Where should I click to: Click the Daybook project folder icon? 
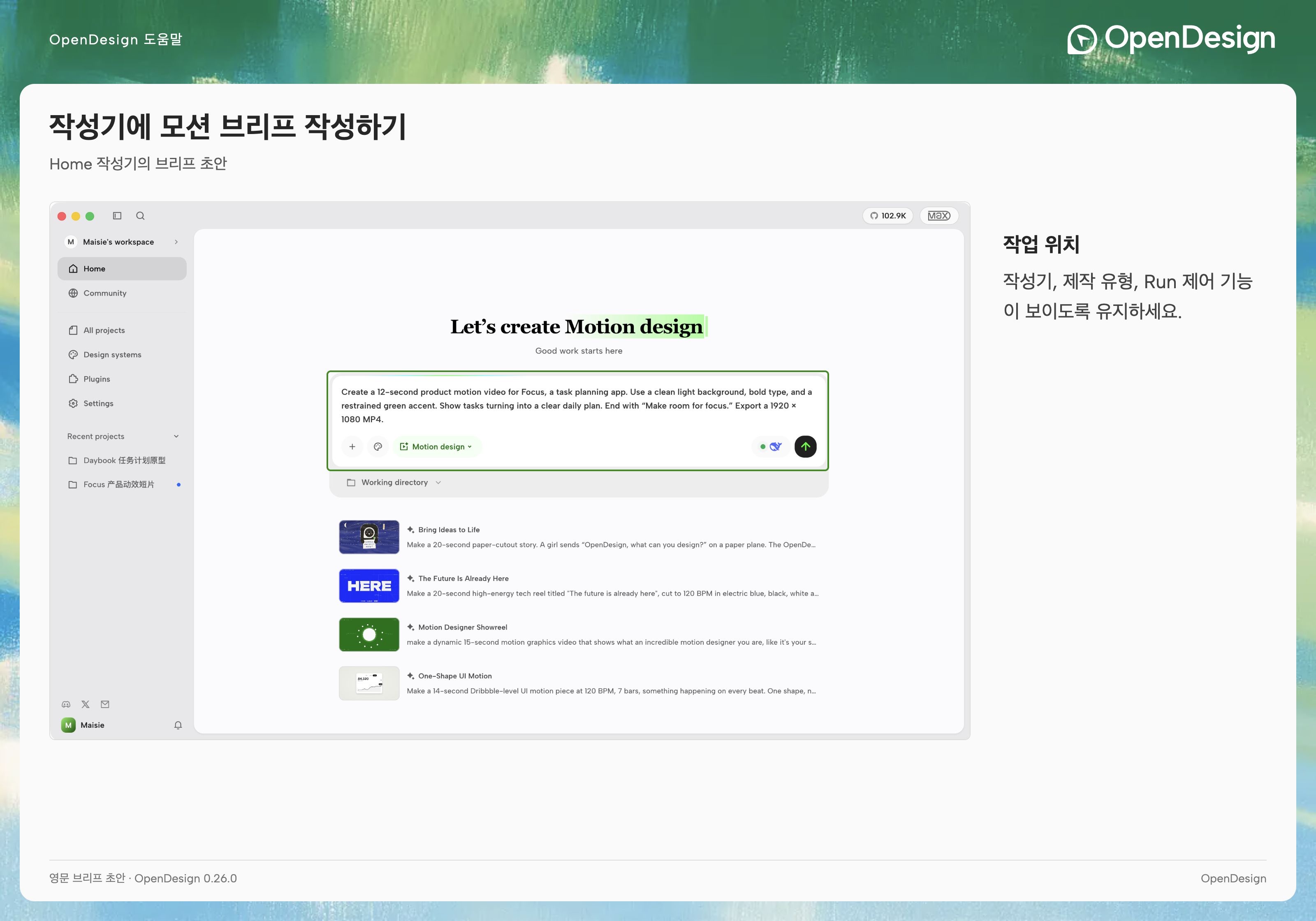73,461
